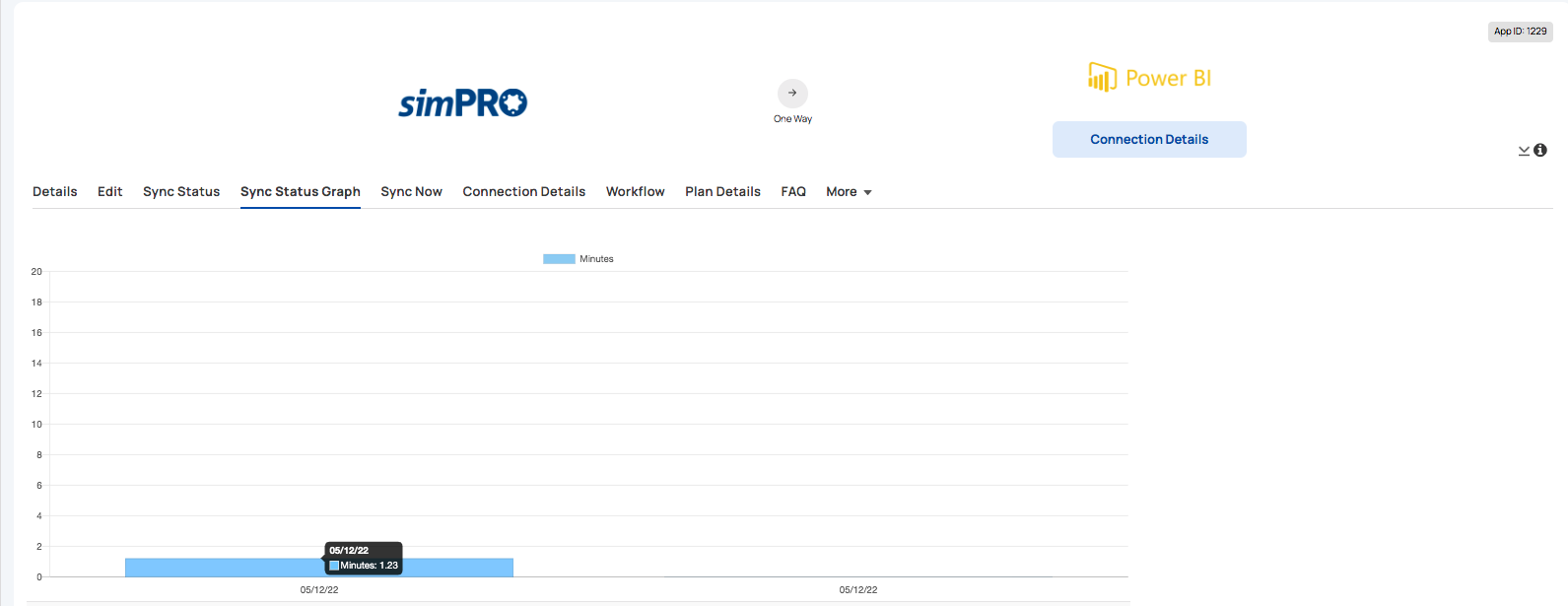Click the One Way arrow icon

point(792,93)
